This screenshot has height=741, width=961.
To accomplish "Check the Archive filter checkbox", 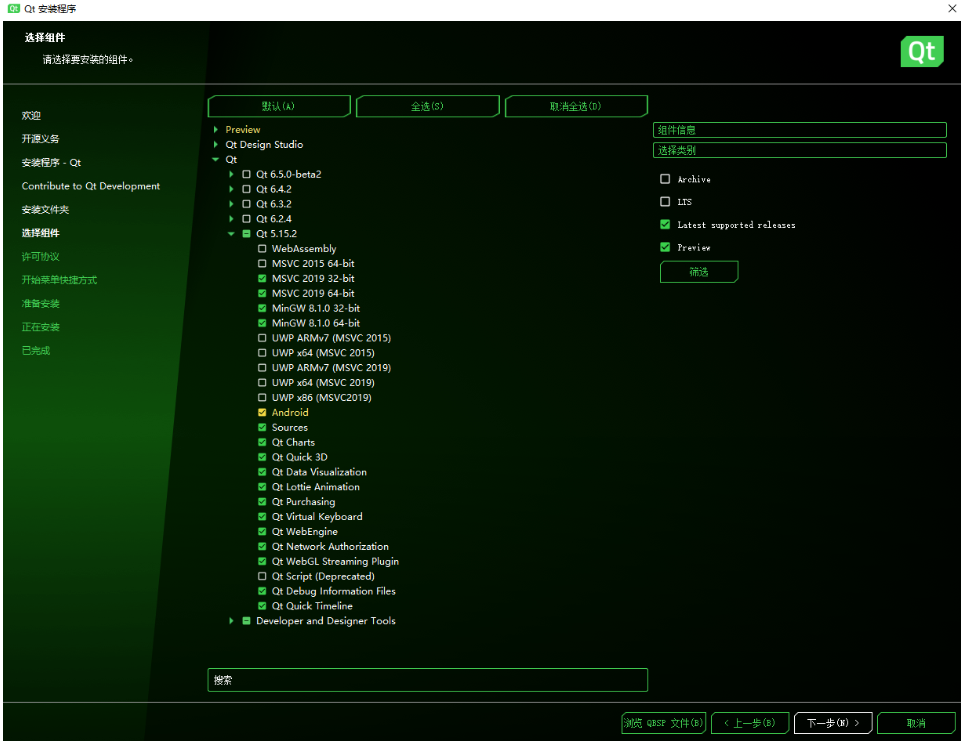I will point(665,179).
